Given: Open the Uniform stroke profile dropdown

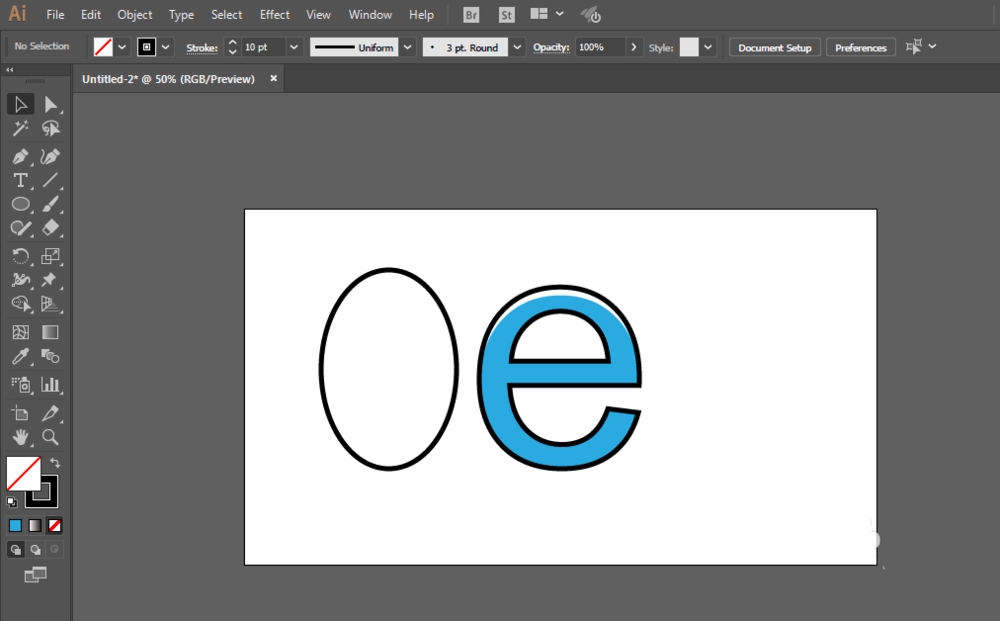Looking at the screenshot, I should point(408,47).
